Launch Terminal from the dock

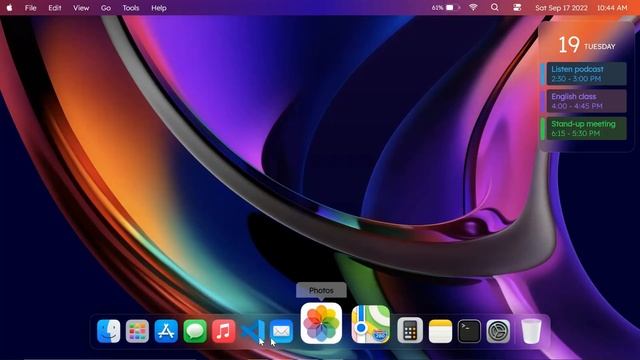[x=469, y=331]
